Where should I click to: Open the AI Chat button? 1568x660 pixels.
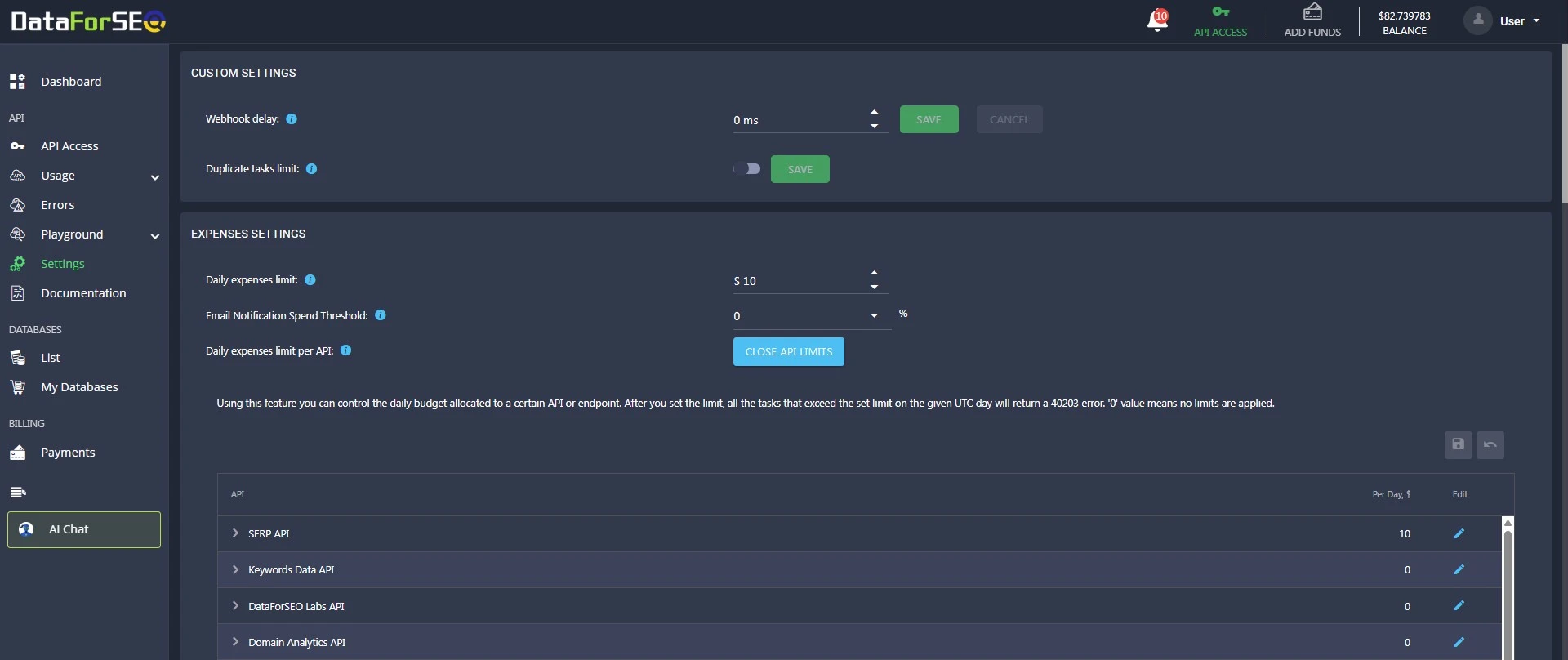[x=84, y=529]
